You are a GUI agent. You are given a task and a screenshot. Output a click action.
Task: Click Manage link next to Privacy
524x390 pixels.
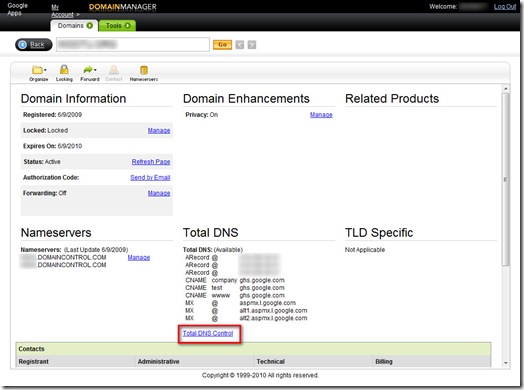point(321,115)
